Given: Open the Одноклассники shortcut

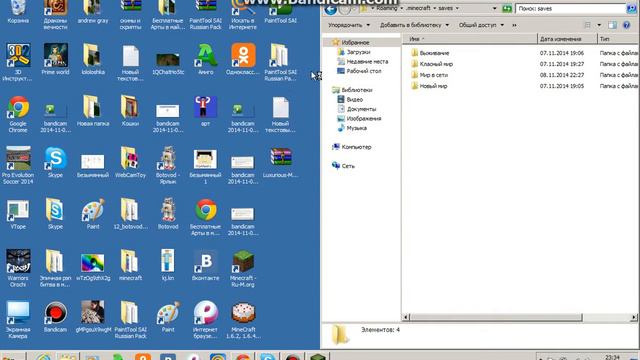Looking at the screenshot, I should tap(243, 59).
